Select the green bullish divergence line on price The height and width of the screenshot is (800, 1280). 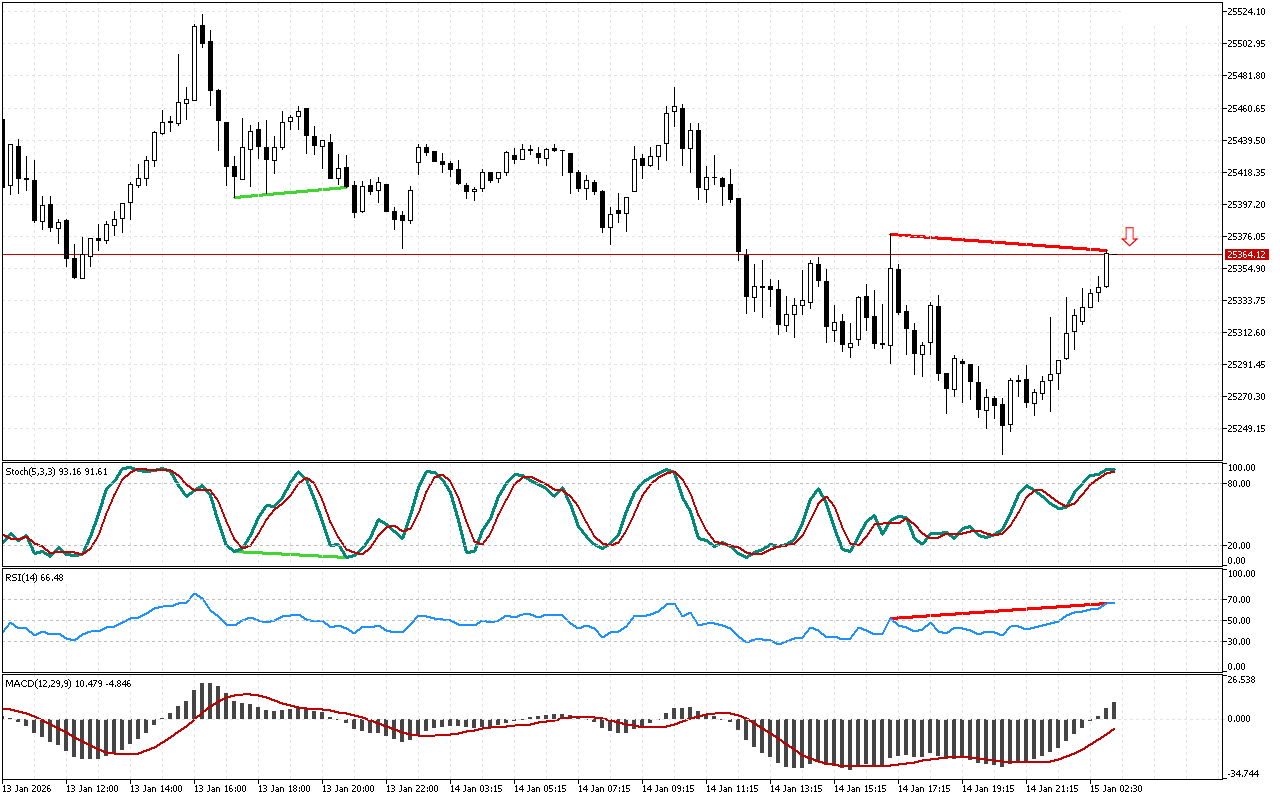(290, 192)
